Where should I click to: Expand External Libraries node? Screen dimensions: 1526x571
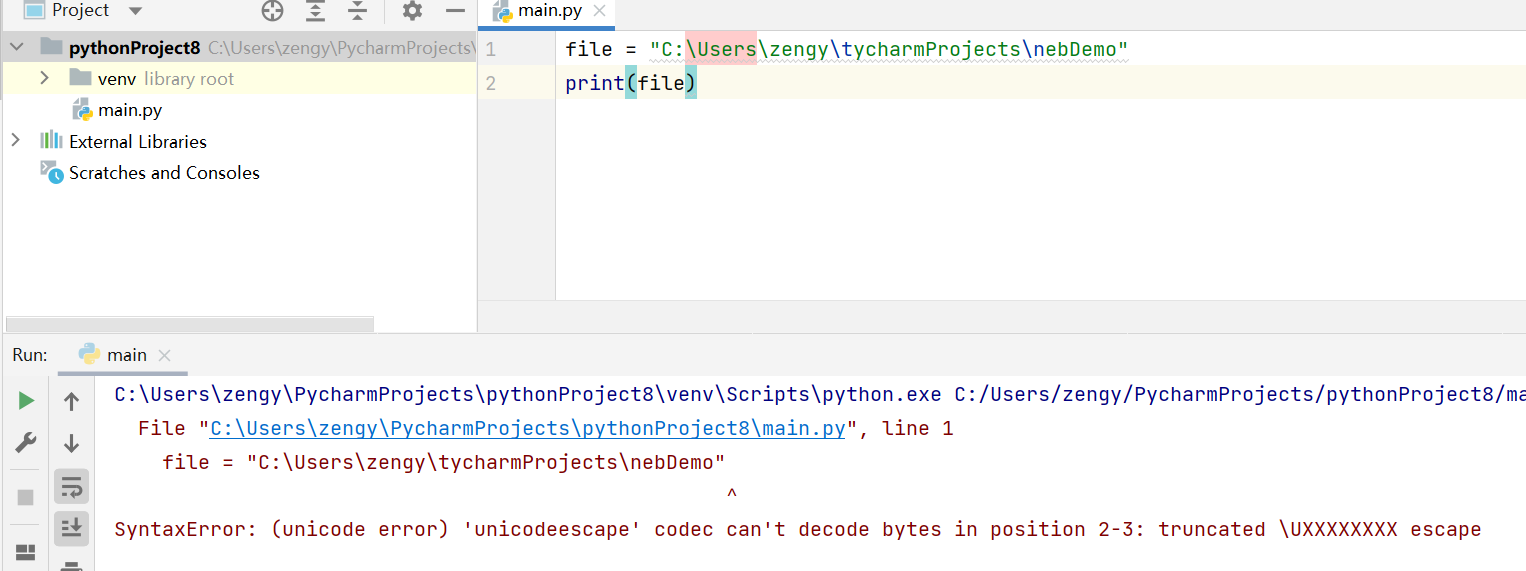click(x=15, y=141)
